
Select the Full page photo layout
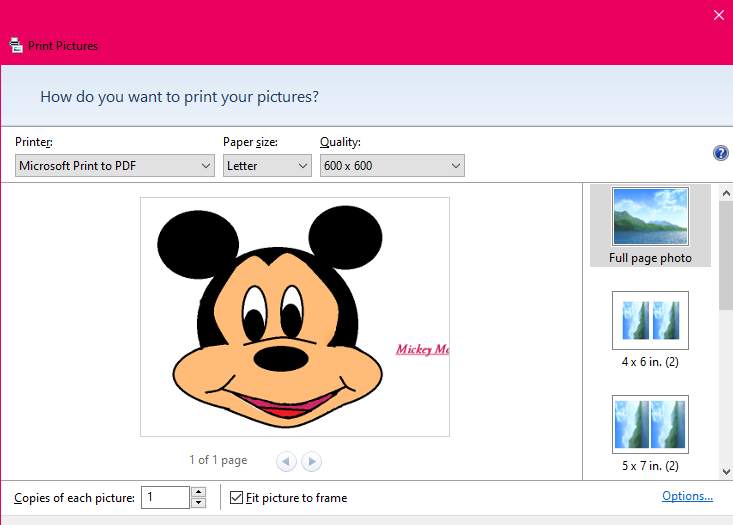[650, 226]
